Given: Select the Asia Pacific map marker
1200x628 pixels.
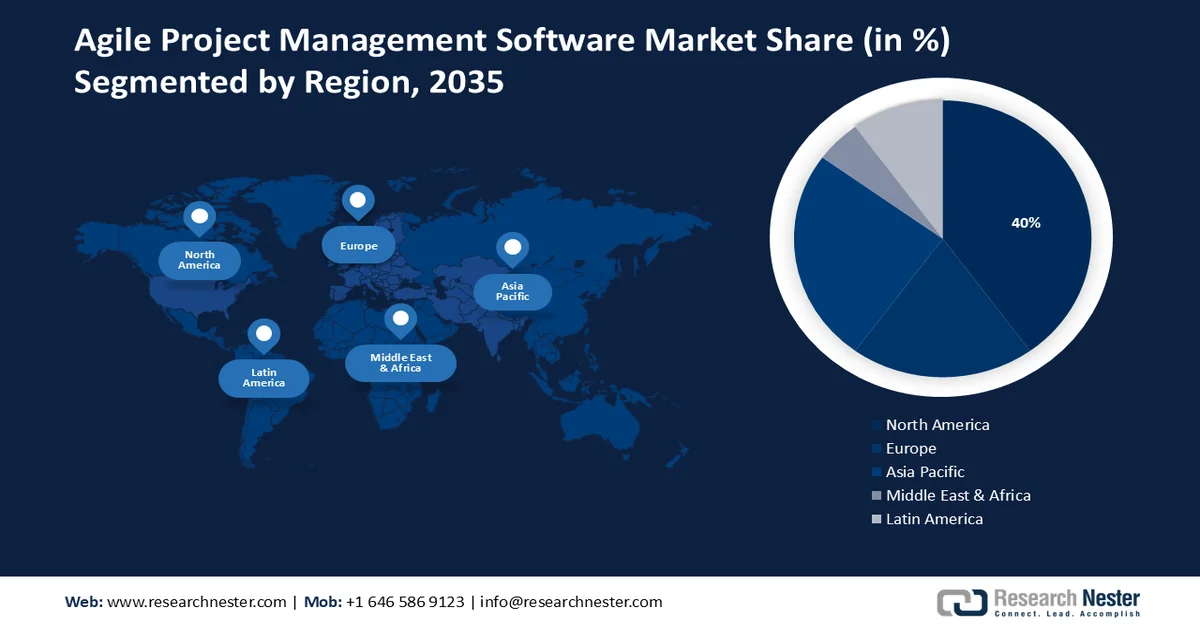Looking at the screenshot, I should point(513,247).
